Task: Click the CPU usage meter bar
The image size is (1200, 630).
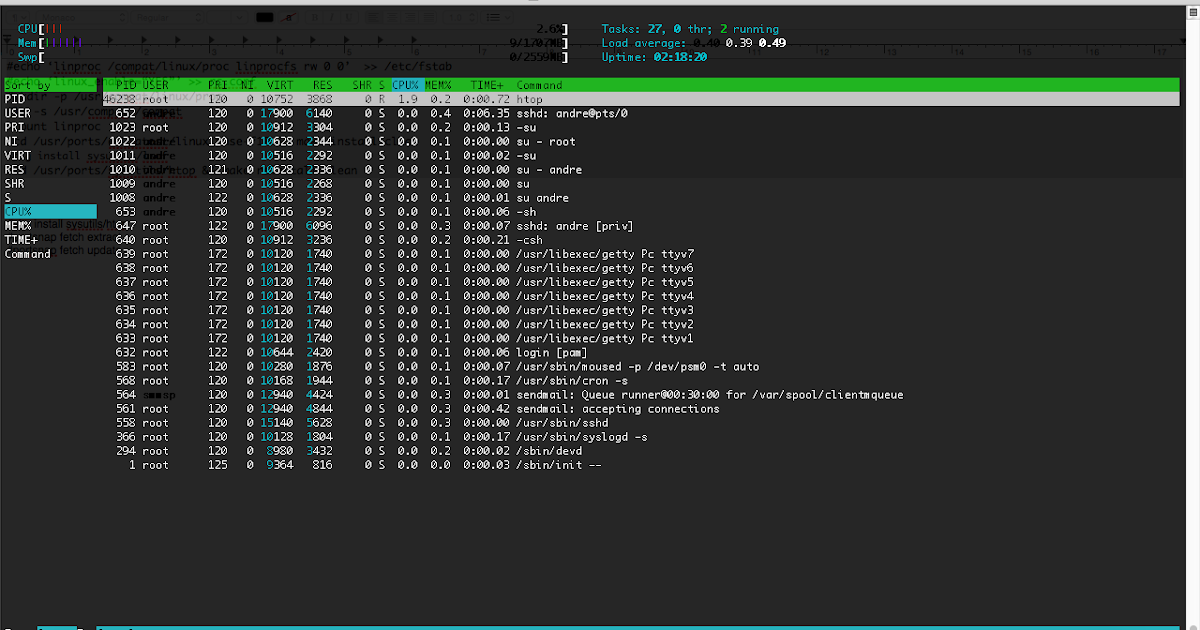Action: [293, 29]
